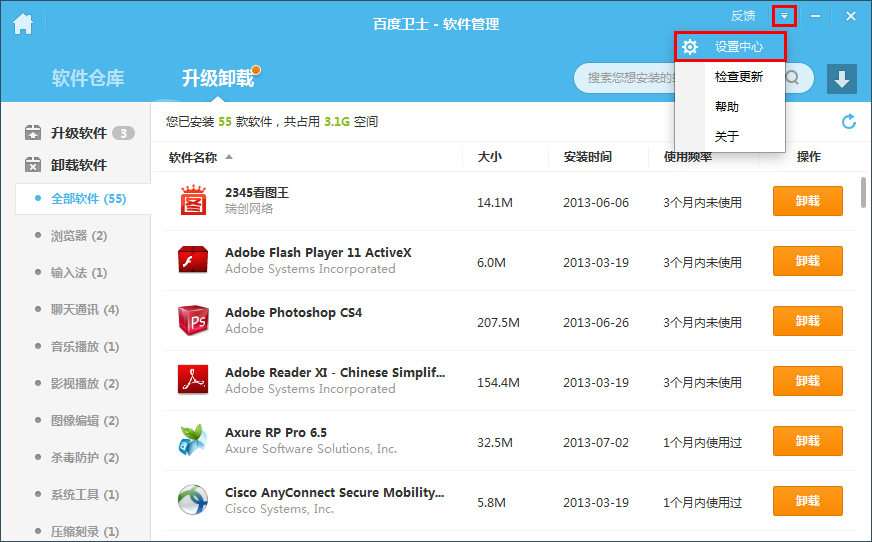Viewport: 872px width, 542px height.
Task: Click the 瑞创网络 publisher text
Action: point(249,209)
